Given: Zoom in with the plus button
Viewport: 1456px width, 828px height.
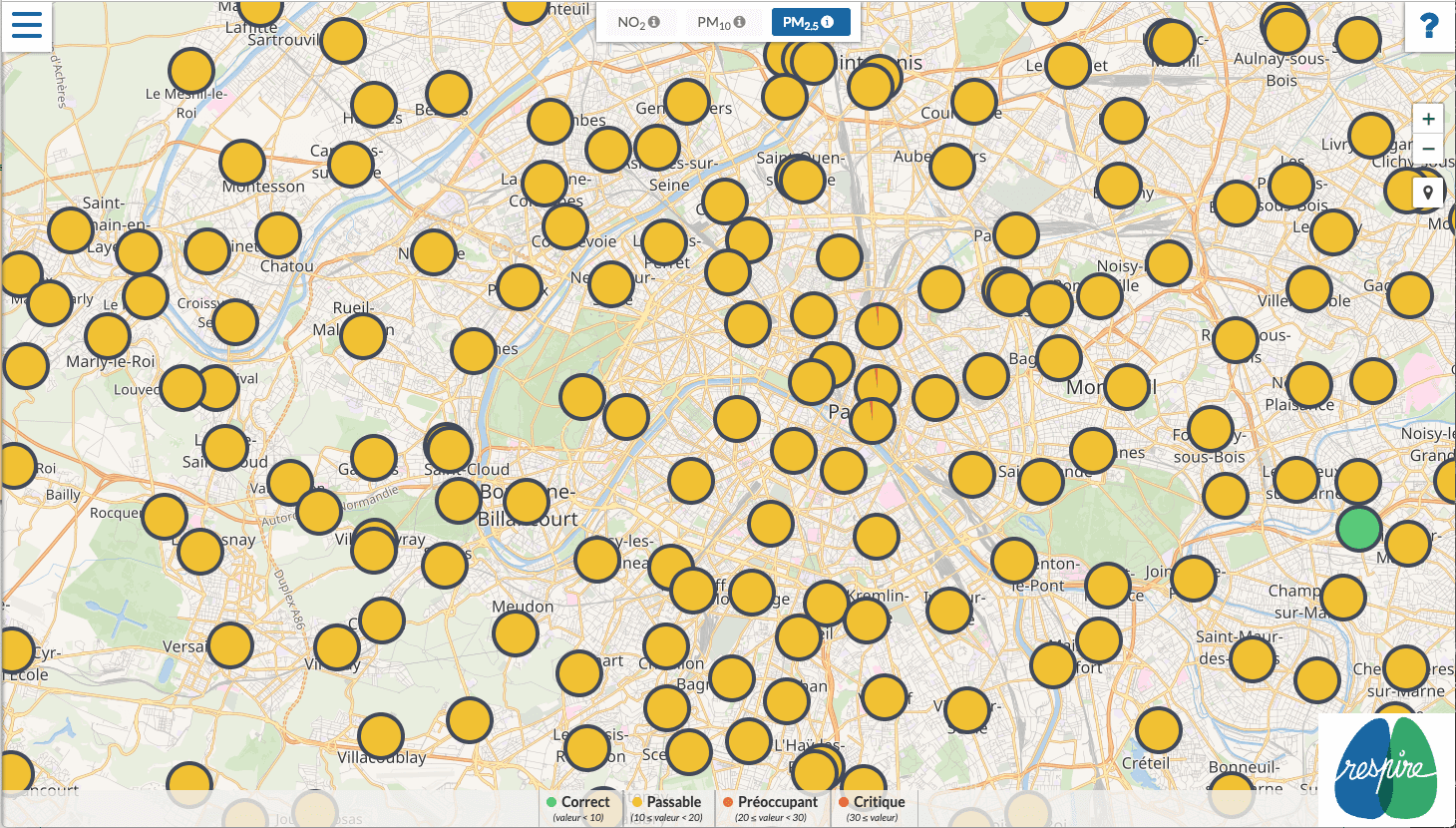Looking at the screenshot, I should point(1428,119).
